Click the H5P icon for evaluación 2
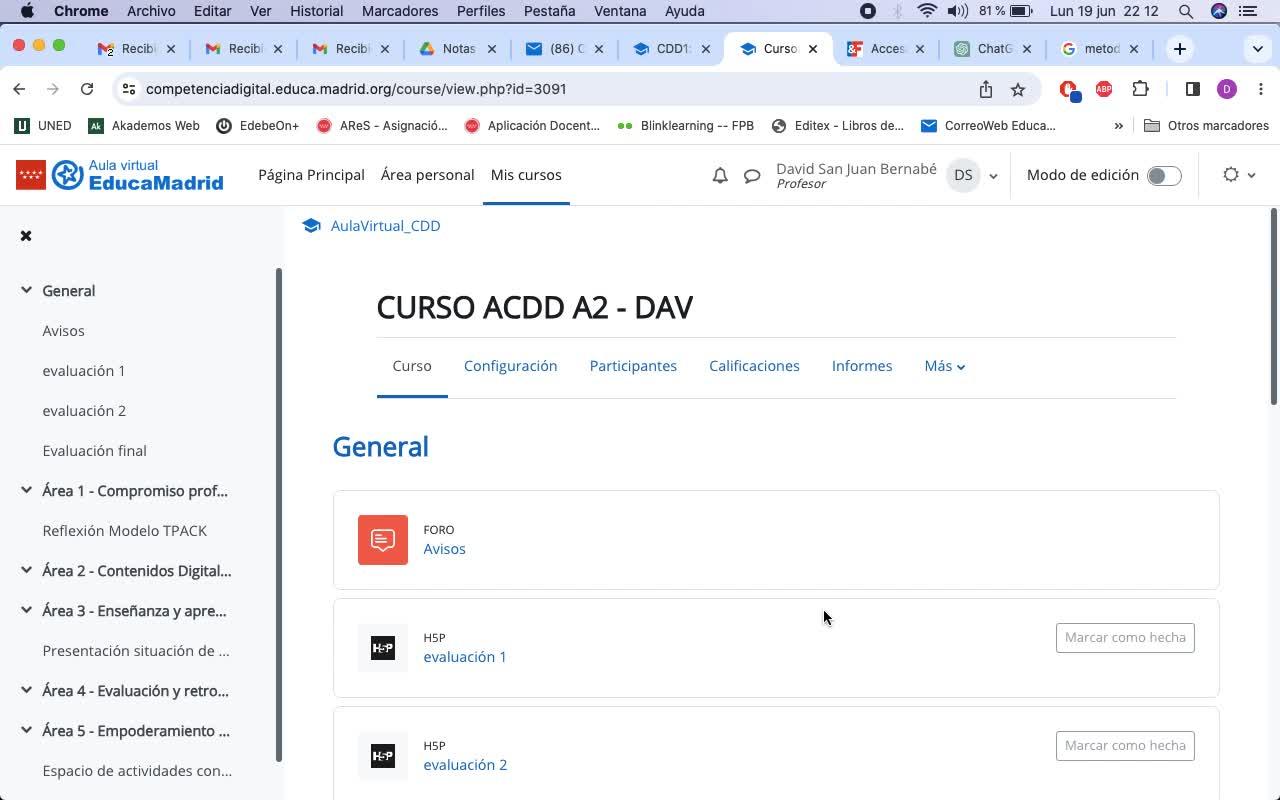 tap(383, 756)
